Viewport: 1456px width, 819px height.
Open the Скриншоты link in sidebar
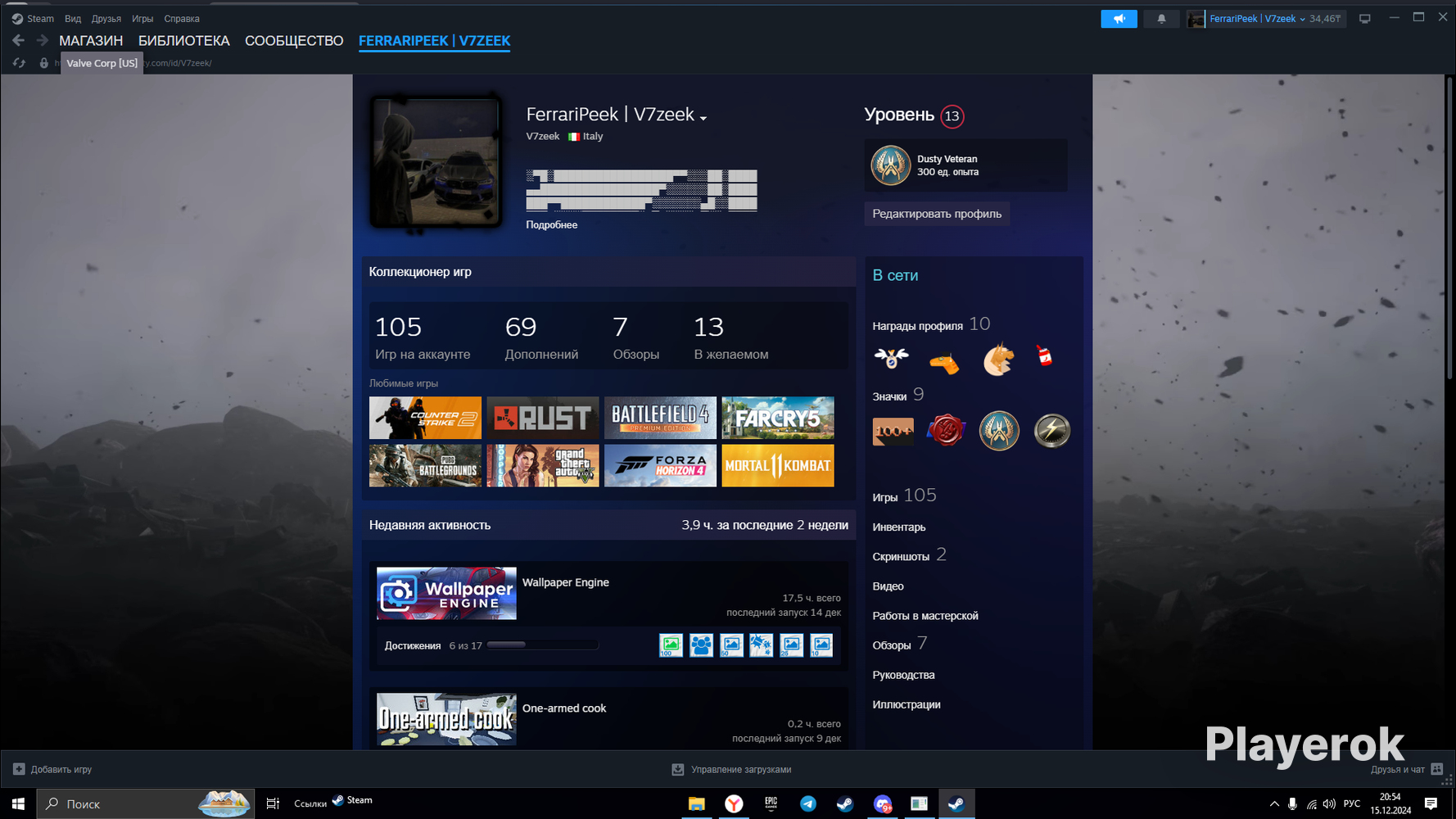point(901,557)
